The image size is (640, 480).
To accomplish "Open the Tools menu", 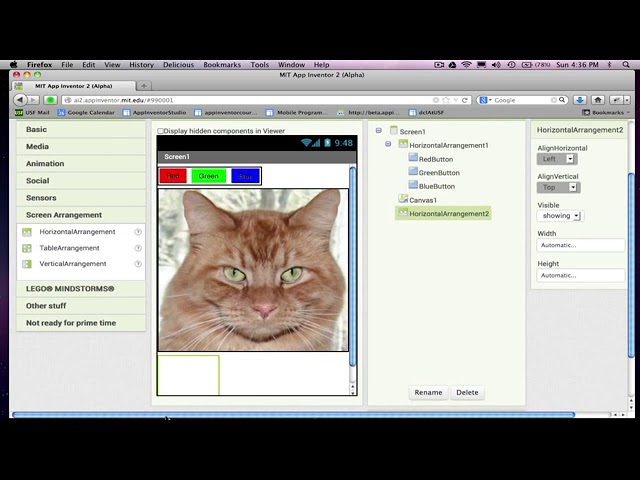I will tap(260, 64).
